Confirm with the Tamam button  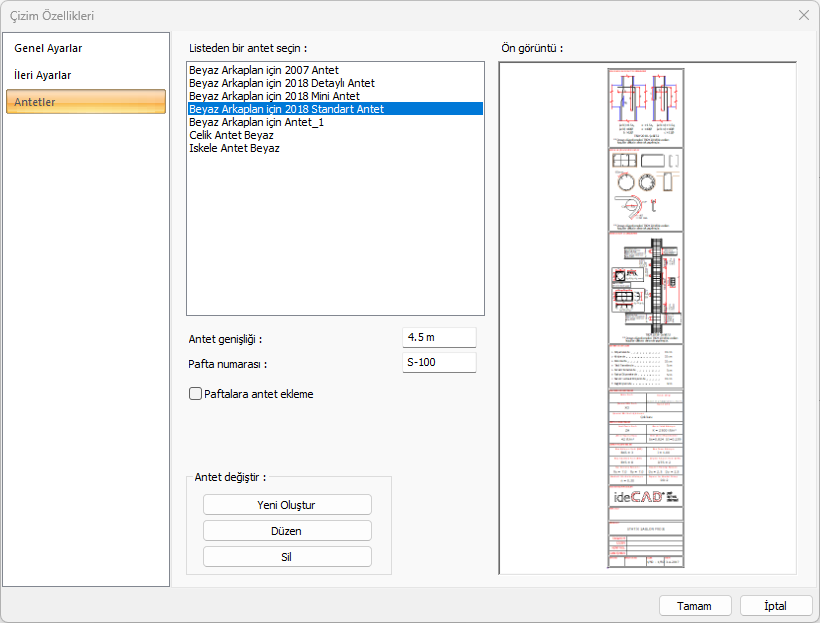pos(694,606)
